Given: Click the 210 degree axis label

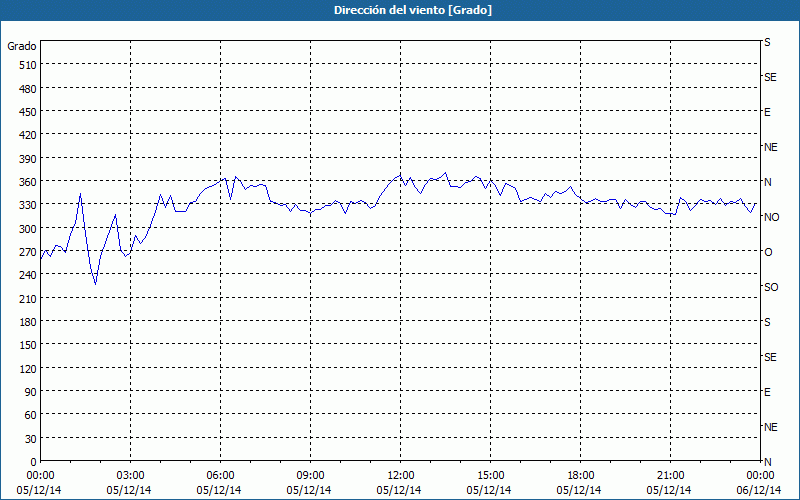Looking at the screenshot, I should (29, 298).
